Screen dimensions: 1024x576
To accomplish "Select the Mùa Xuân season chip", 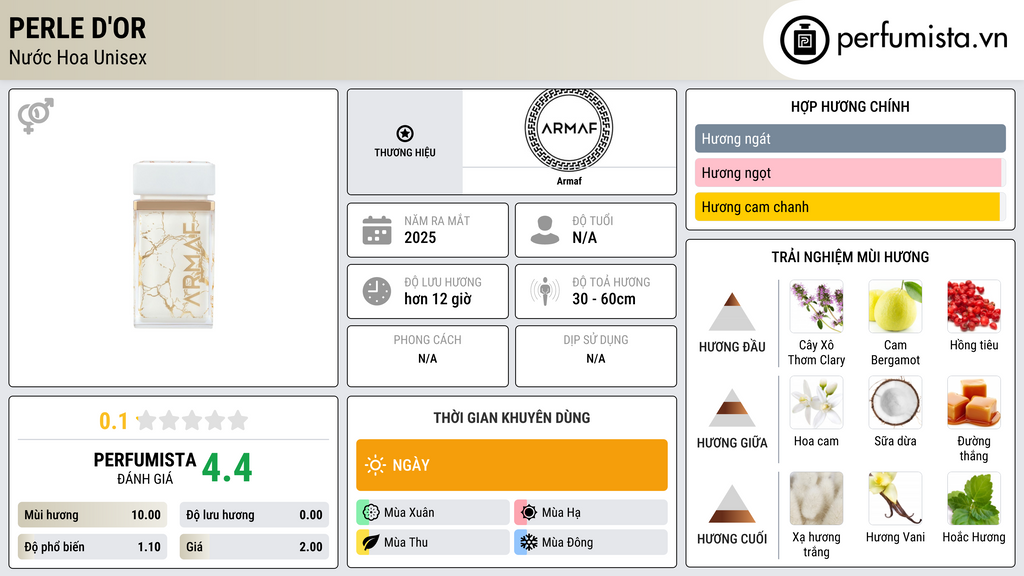I will (x=433, y=513).
